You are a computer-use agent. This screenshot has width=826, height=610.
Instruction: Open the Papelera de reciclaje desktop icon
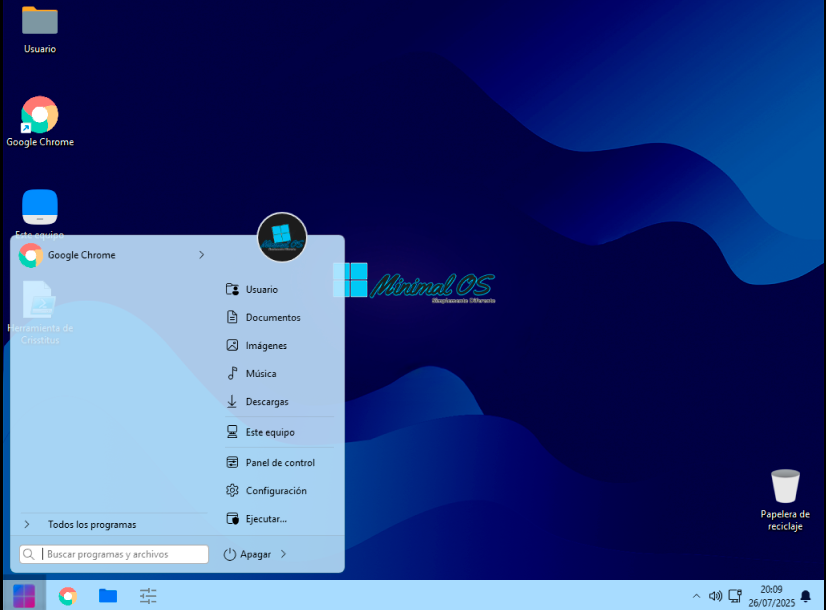pos(785,500)
